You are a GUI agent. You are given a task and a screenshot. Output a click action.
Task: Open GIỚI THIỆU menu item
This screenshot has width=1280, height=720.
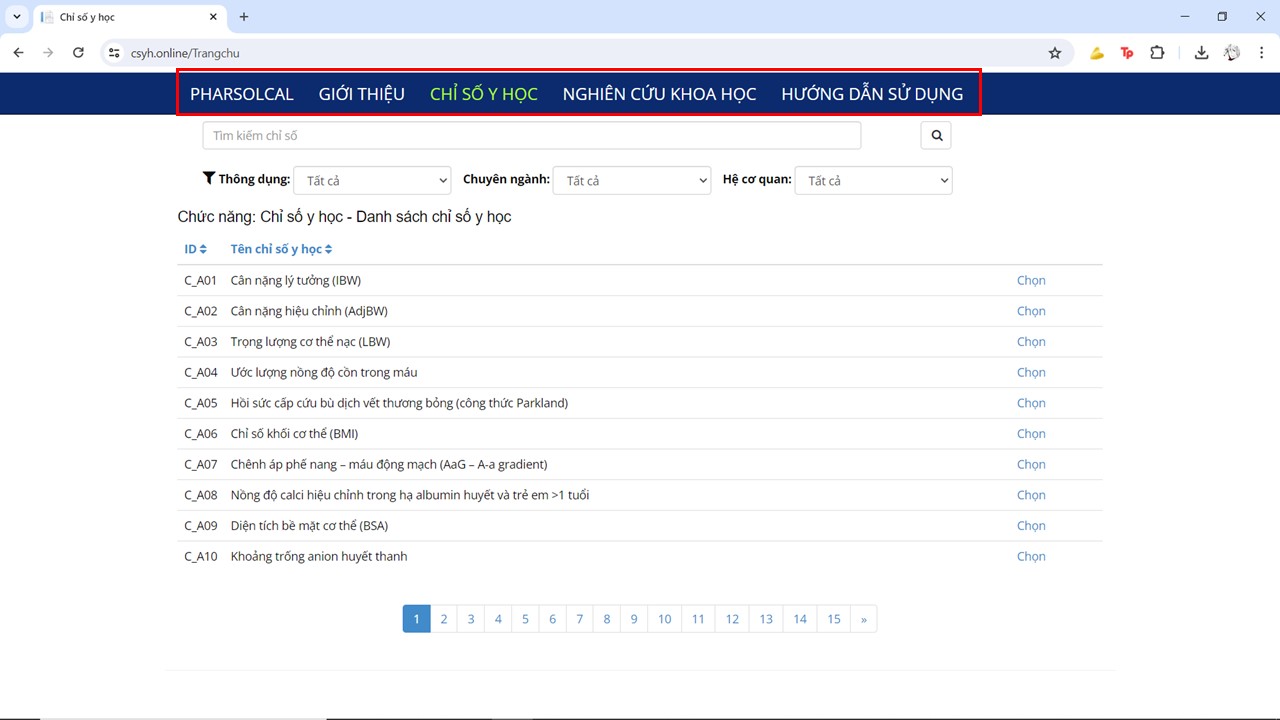(x=362, y=94)
